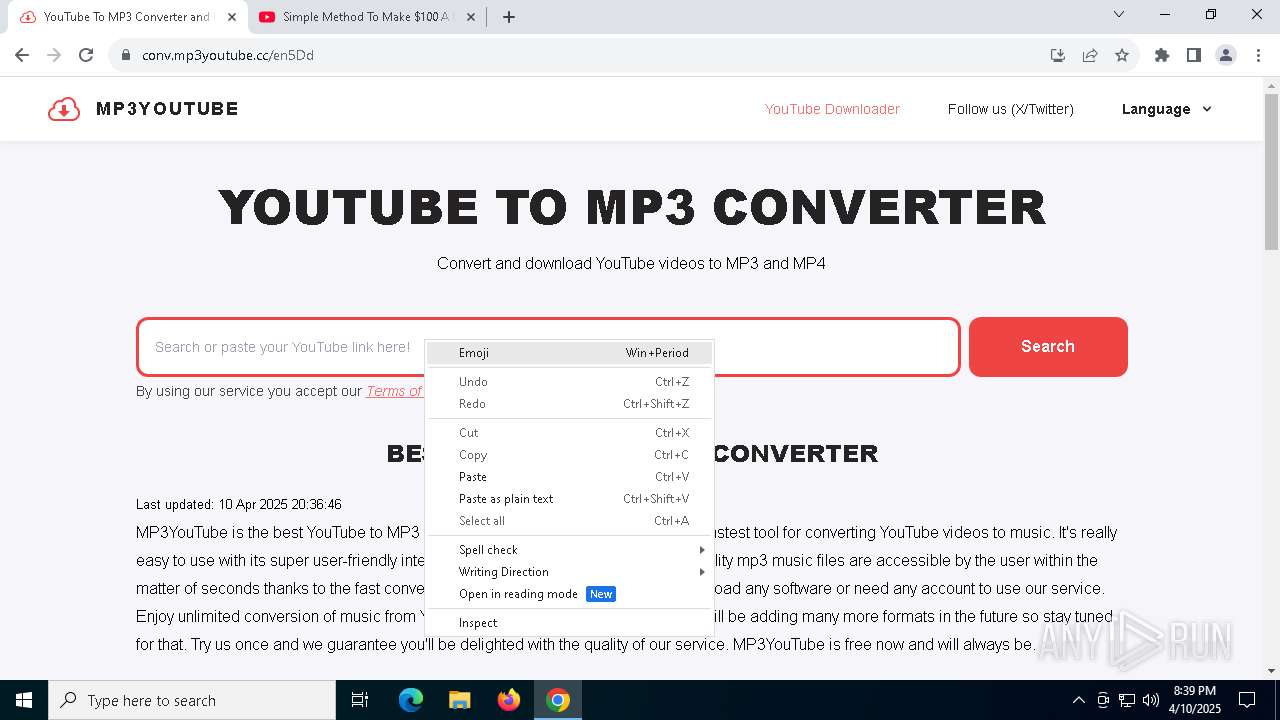The height and width of the screenshot is (720, 1280).
Task: Expand Writing Direction submenu
Action: pos(569,572)
